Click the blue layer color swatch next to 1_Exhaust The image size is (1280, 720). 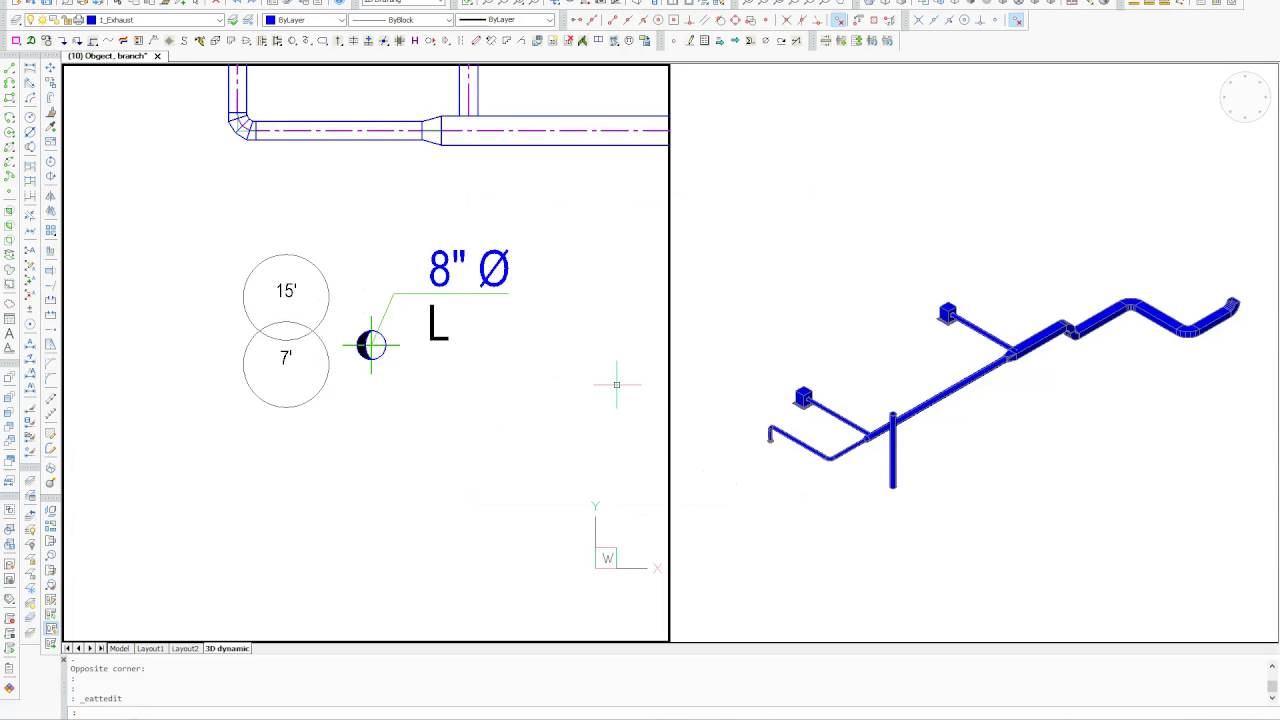point(91,20)
